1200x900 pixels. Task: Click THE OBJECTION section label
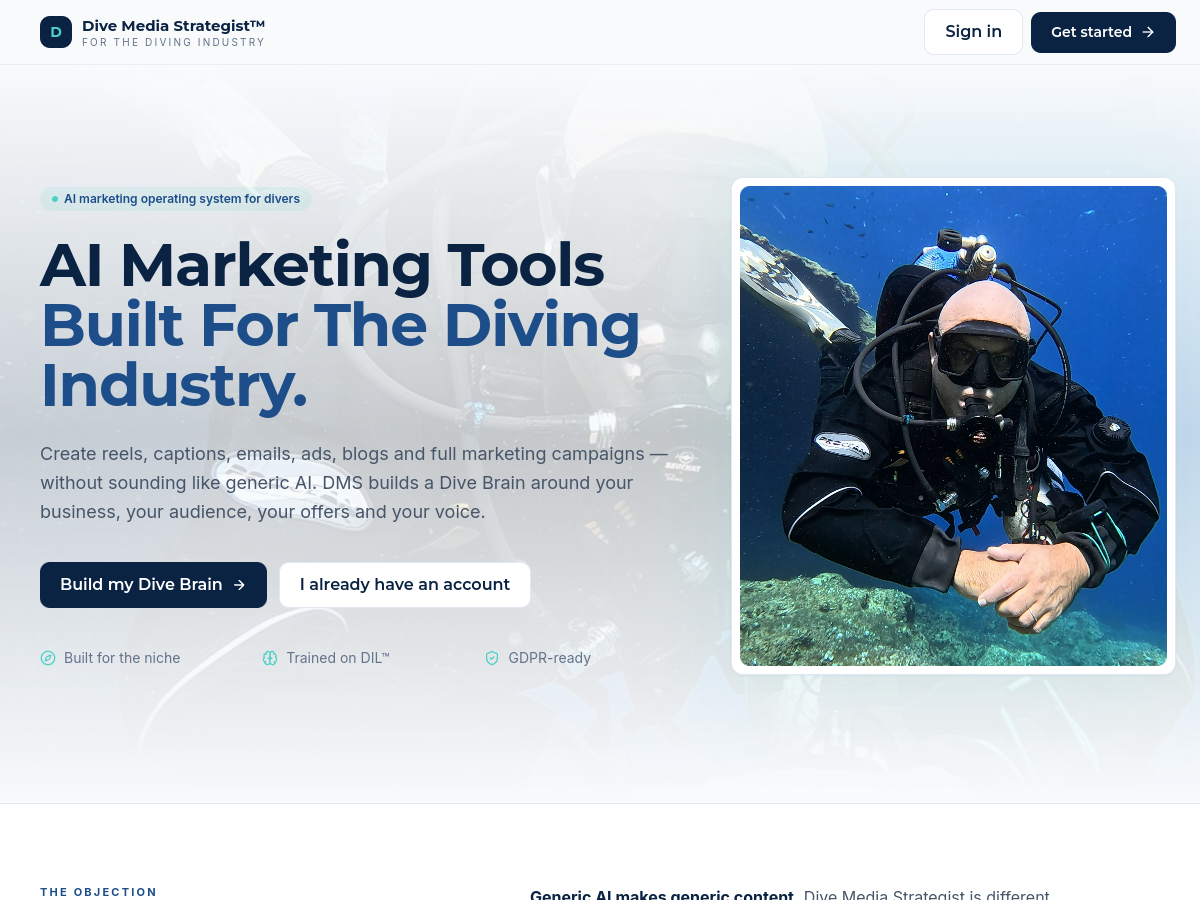(99, 892)
